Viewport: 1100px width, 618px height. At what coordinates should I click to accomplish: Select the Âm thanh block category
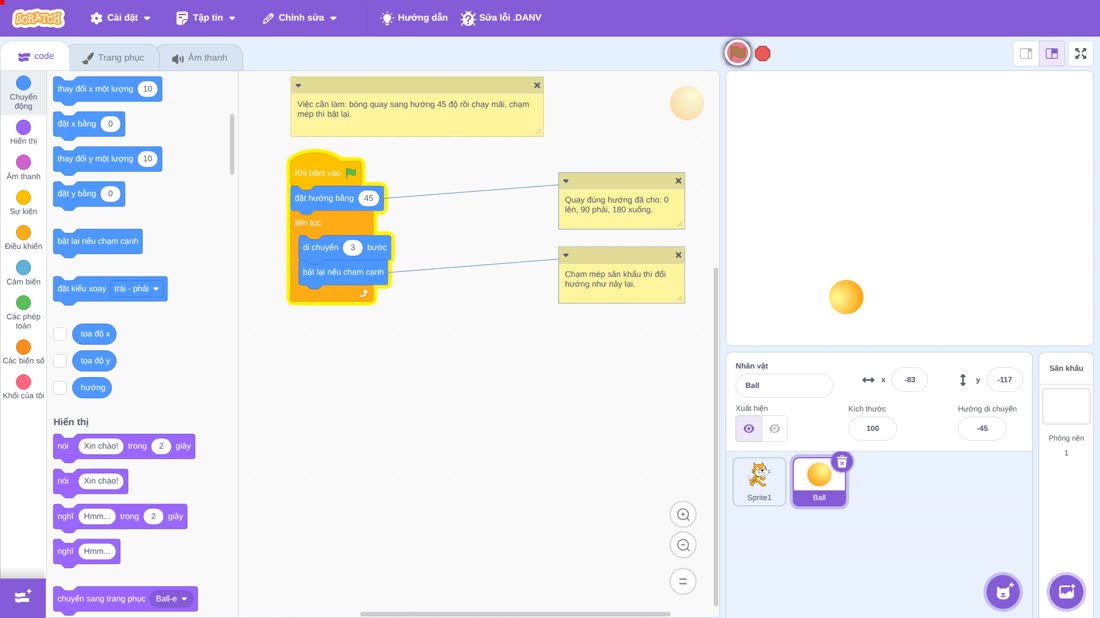[x=23, y=168]
